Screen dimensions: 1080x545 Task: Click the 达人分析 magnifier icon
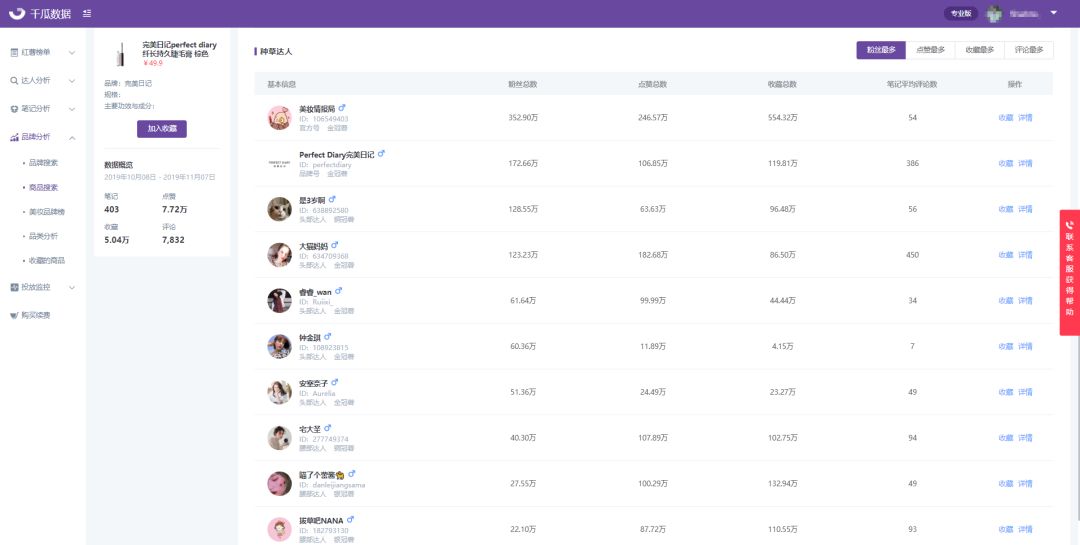click(x=14, y=81)
